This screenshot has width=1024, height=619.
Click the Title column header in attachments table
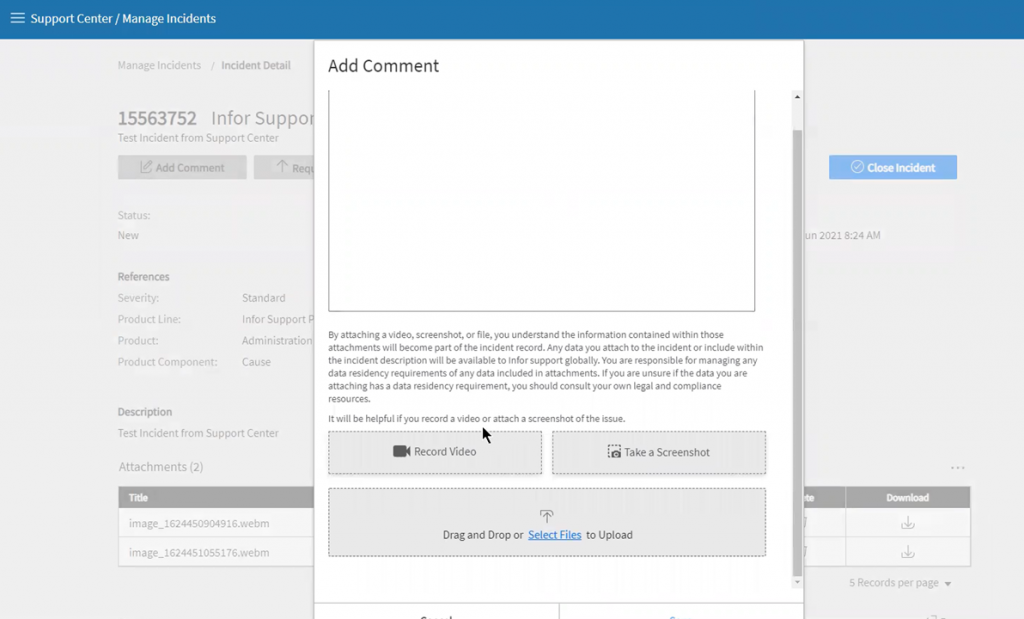pyautogui.click(x=138, y=498)
